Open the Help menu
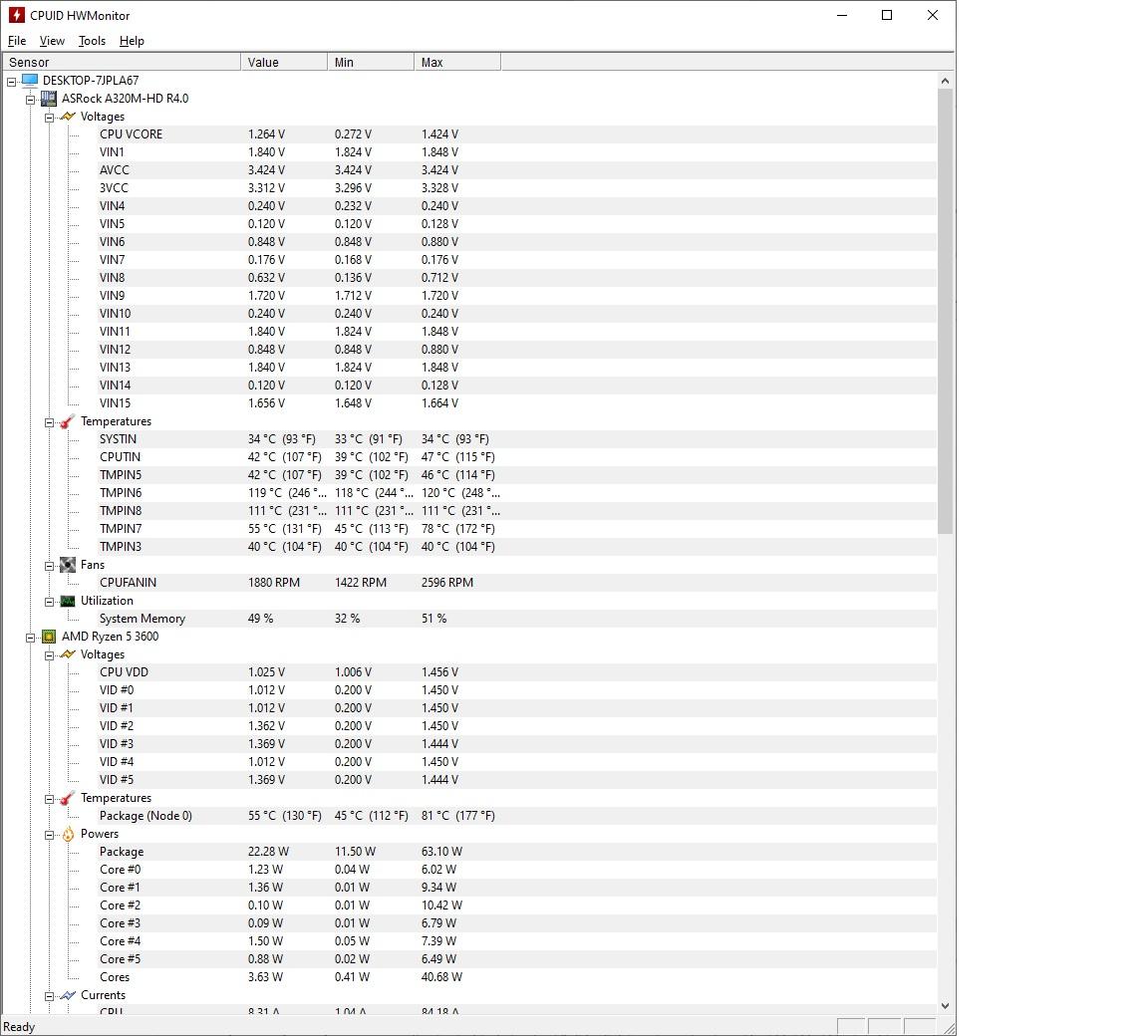Screen dimensions: 1148x1036 pos(132,41)
